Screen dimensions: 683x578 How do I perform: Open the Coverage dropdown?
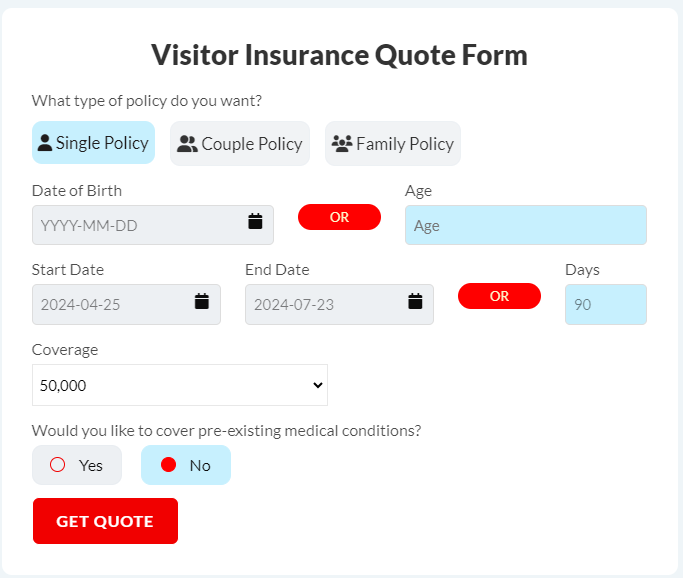point(180,385)
